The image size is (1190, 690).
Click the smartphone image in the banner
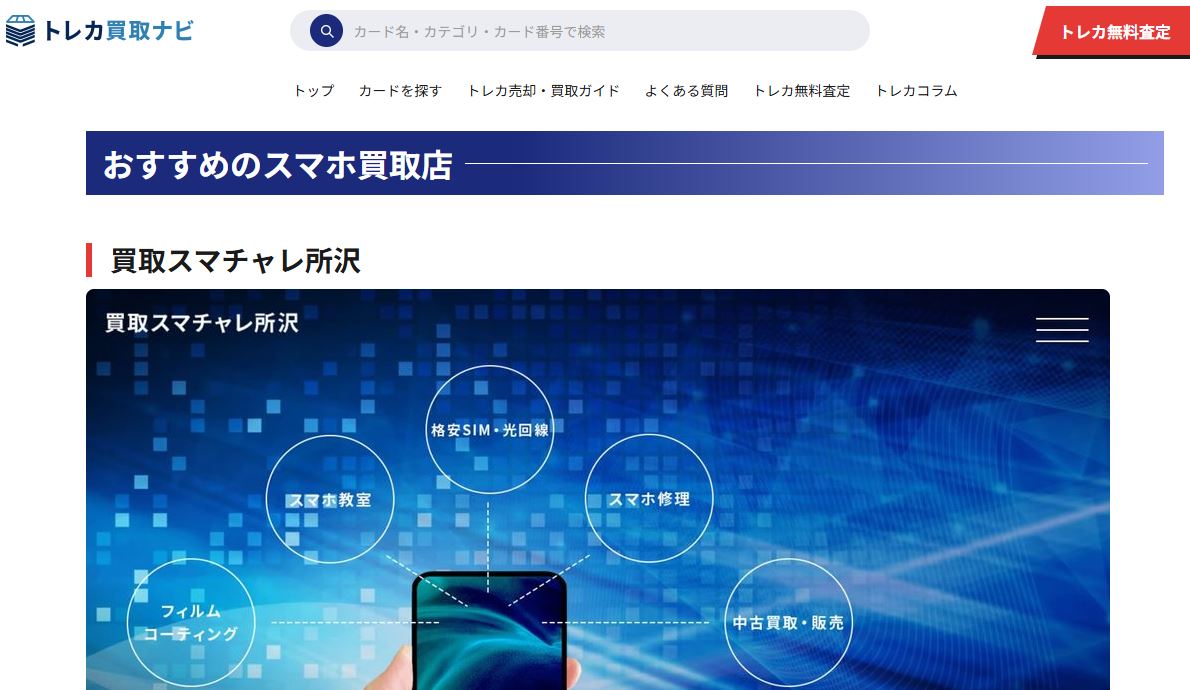point(490,631)
